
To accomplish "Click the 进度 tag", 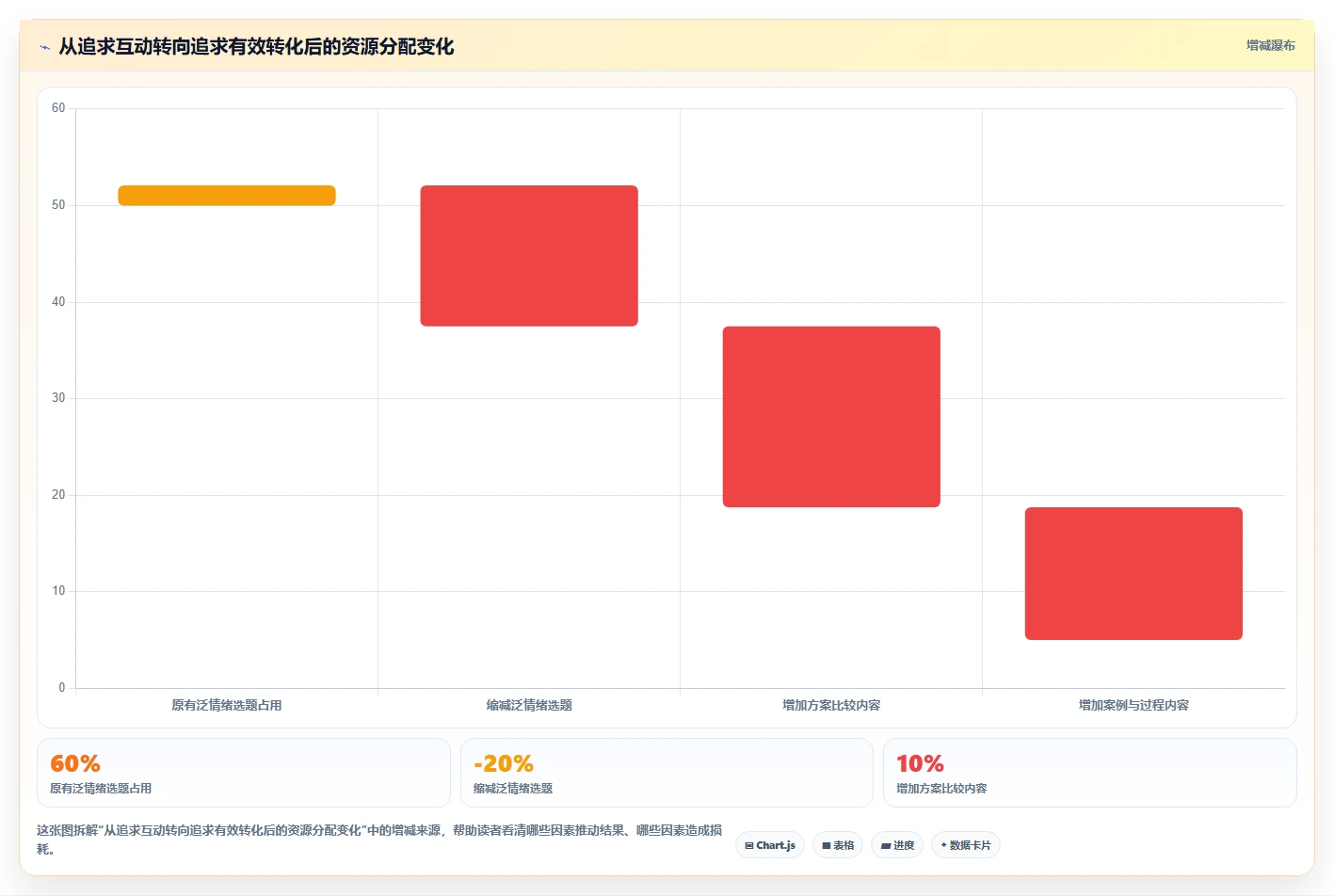I will pos(897,845).
